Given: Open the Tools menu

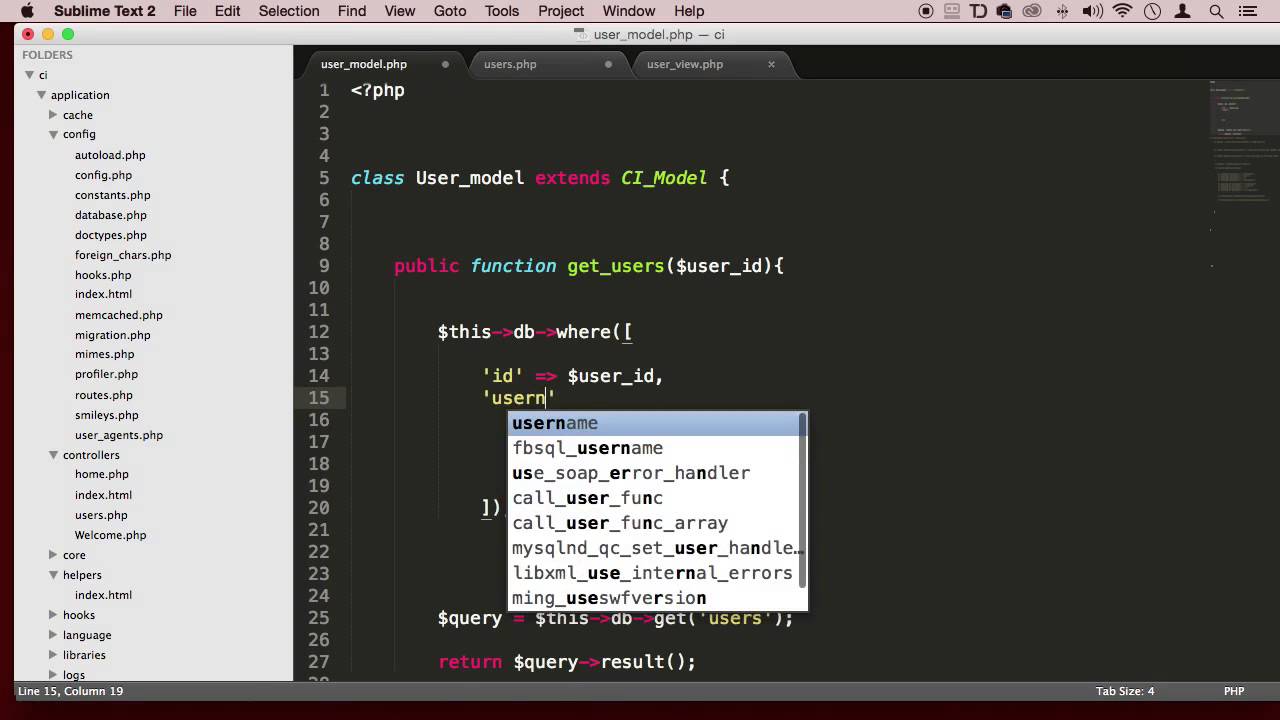Looking at the screenshot, I should click(x=502, y=11).
